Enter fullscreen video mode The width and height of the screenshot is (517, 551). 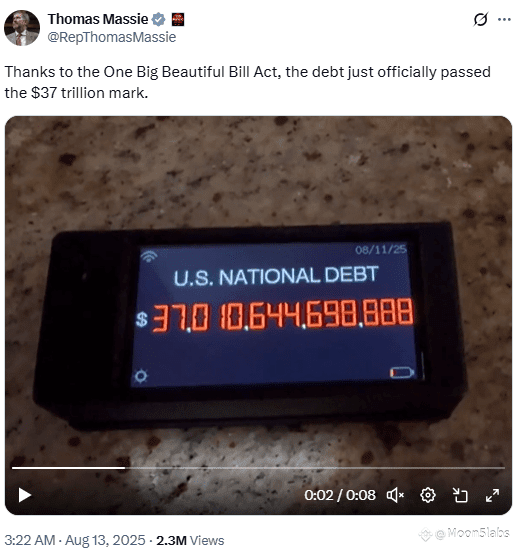click(x=492, y=495)
